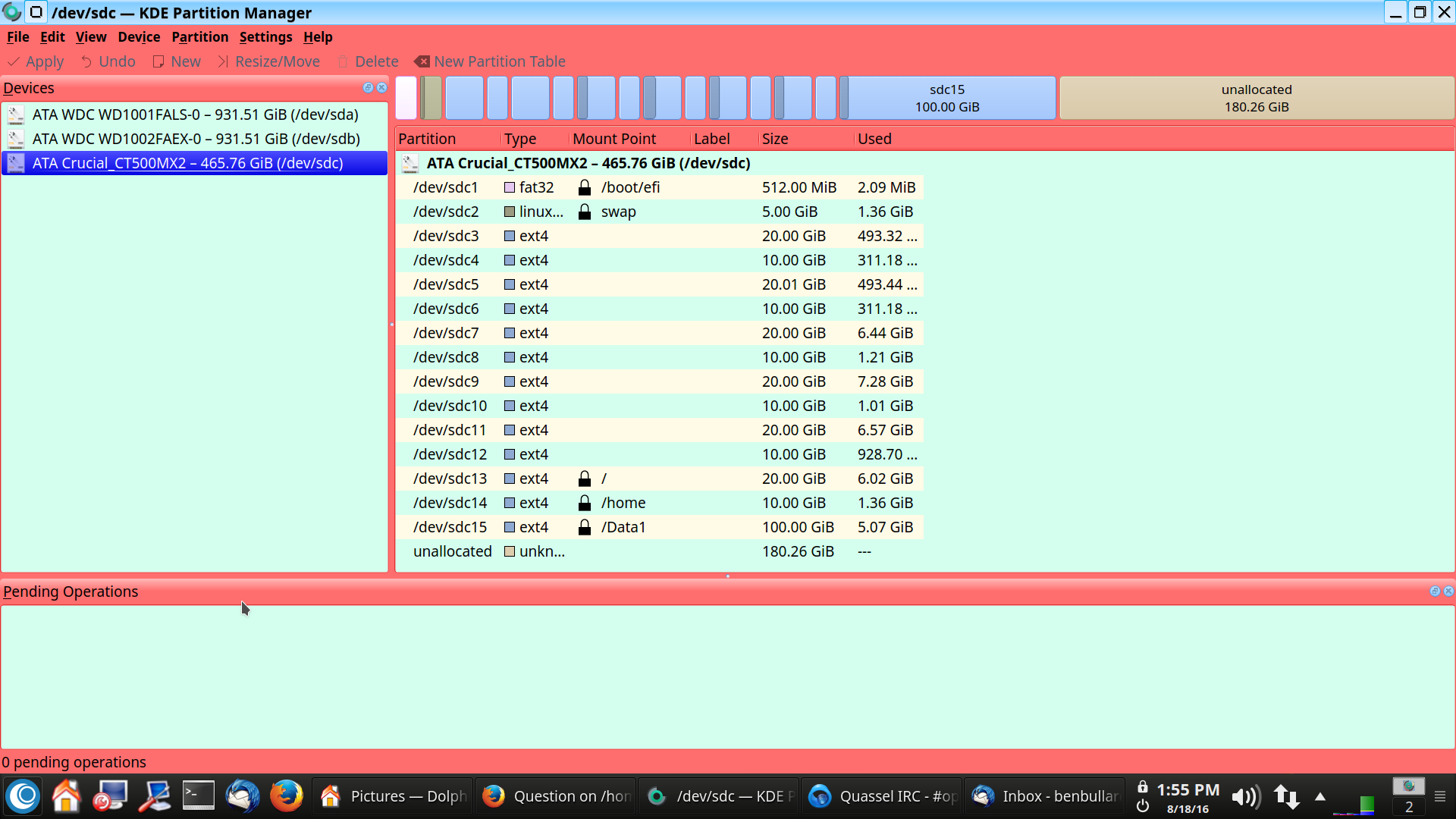Select the /dev/sdc13 root partition row
Image resolution: width=1456 pixels, height=819 pixels.
pyautogui.click(x=660, y=479)
